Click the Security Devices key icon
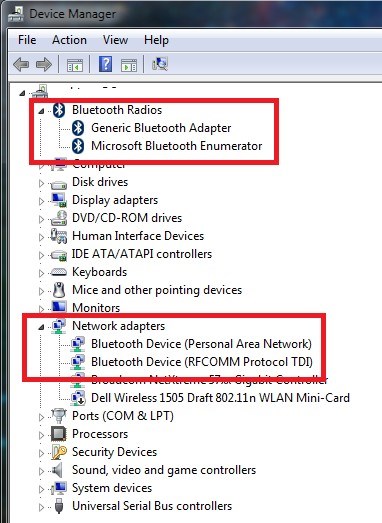This screenshot has width=382, height=523. pos(59,452)
